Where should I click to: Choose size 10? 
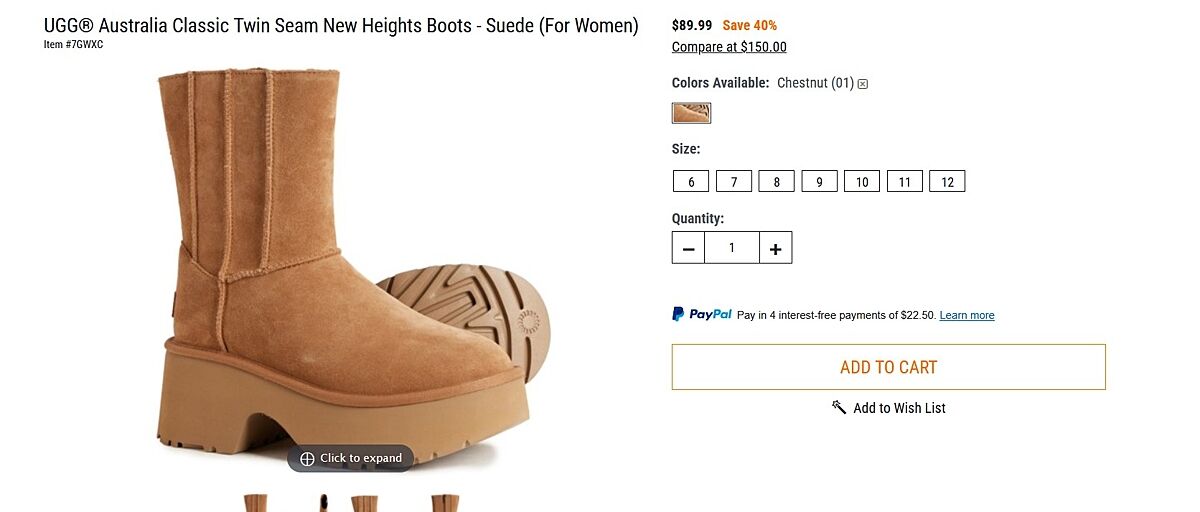click(x=862, y=182)
